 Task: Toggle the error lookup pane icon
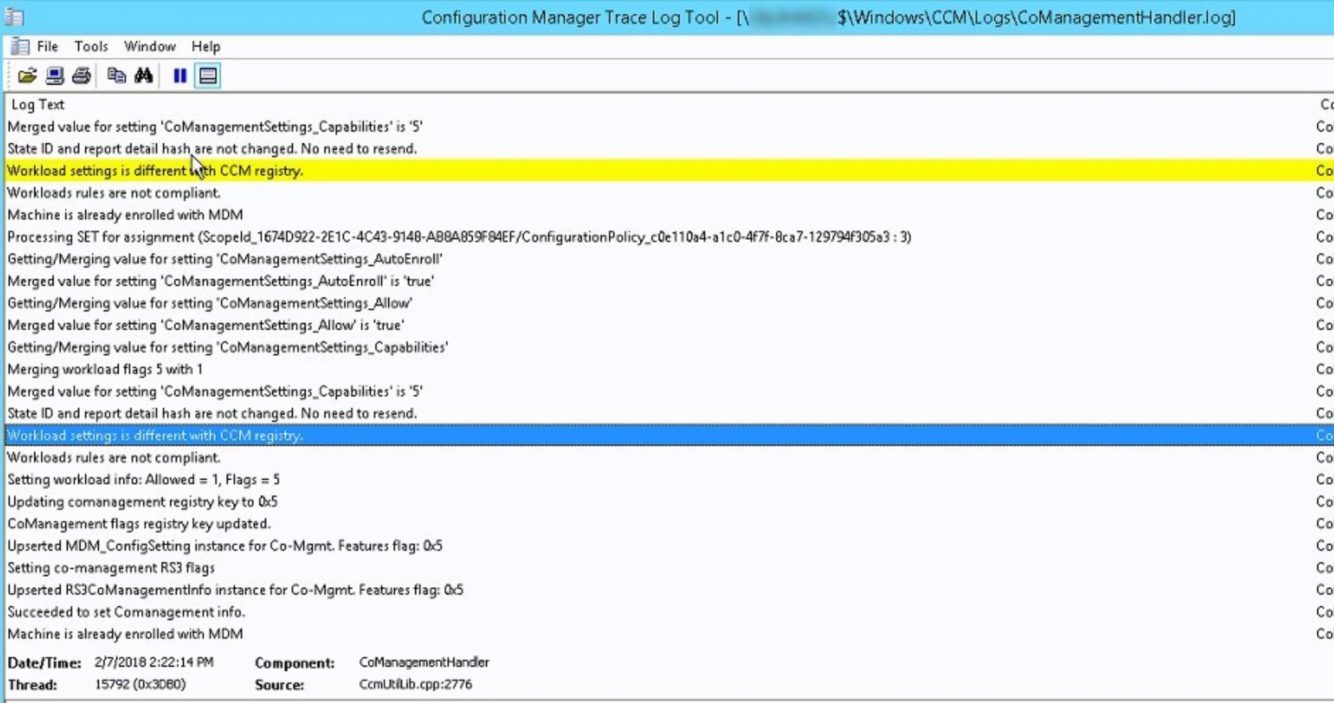[206, 75]
